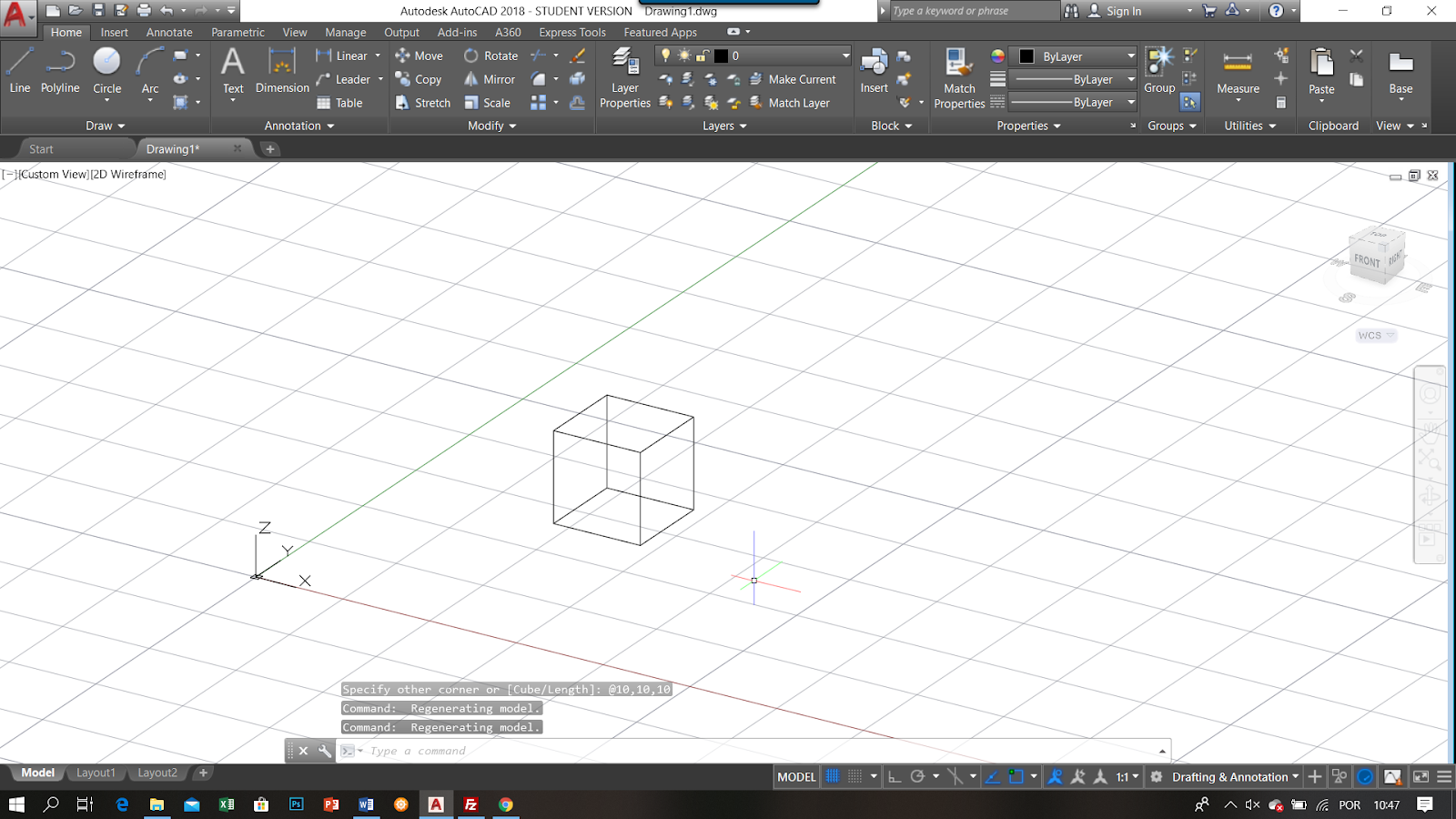The height and width of the screenshot is (819, 1456).
Task: Open the object color ByLayer swatch
Action: 1026,56
